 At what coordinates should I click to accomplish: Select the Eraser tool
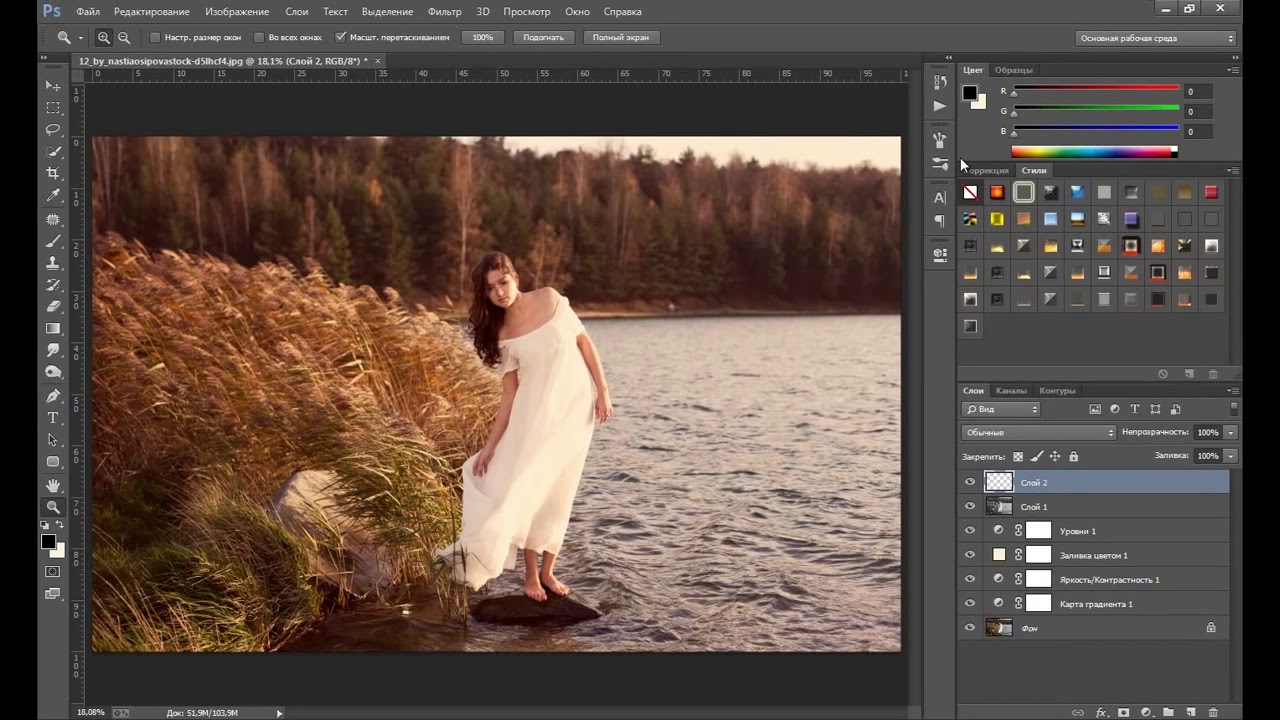pyautogui.click(x=53, y=306)
